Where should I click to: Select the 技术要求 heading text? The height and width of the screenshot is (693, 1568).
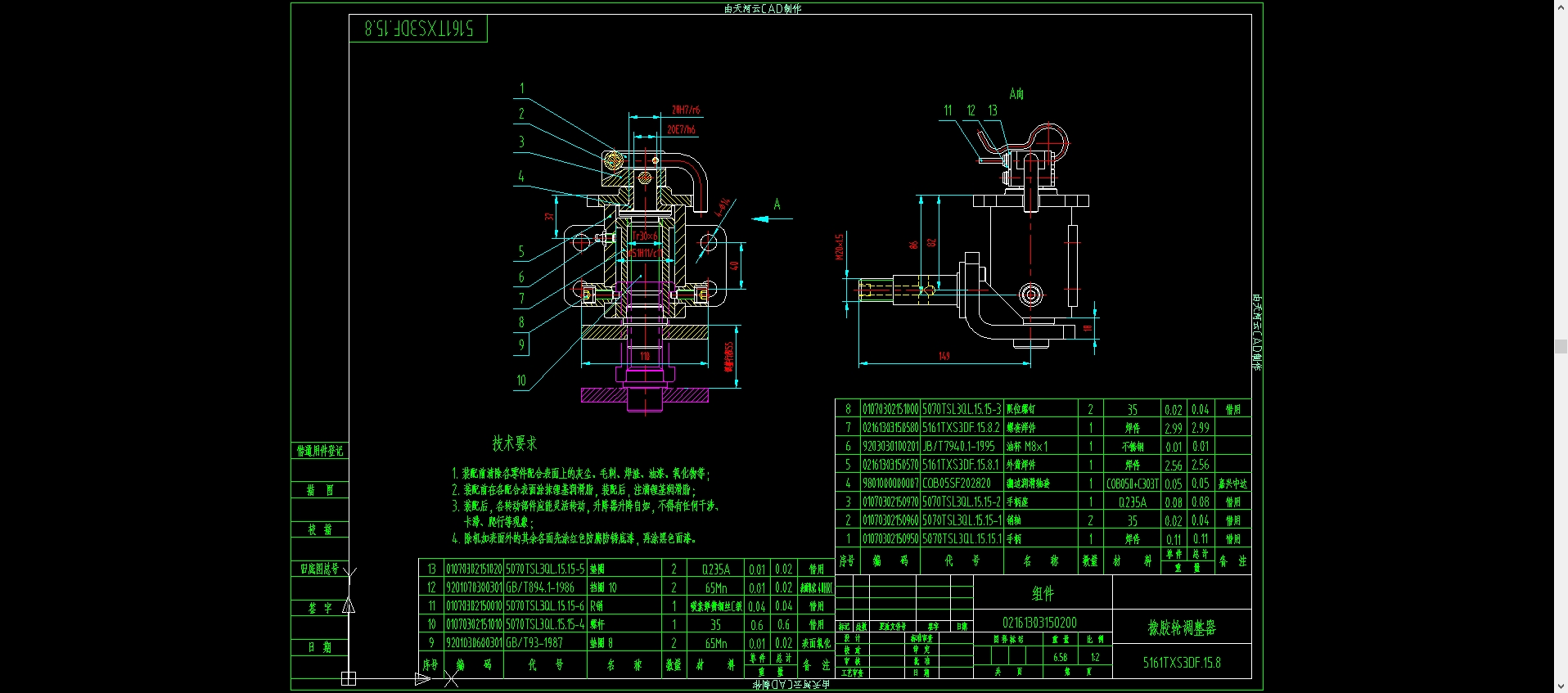click(x=514, y=443)
